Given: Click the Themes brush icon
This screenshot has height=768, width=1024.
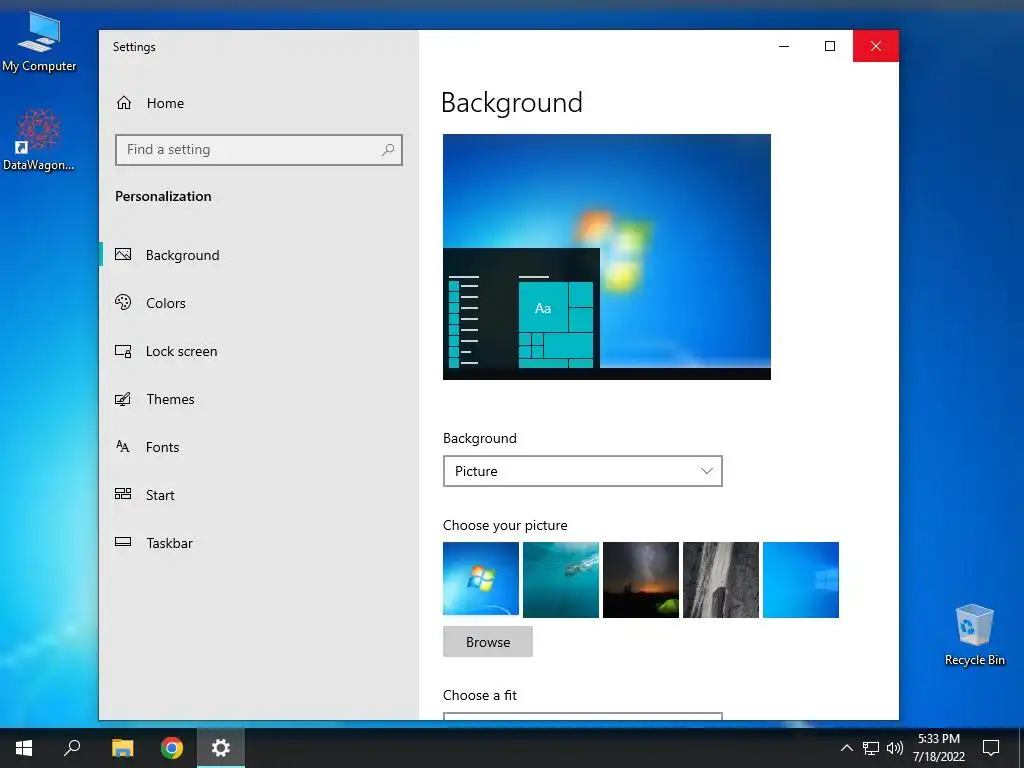Looking at the screenshot, I should point(123,398).
